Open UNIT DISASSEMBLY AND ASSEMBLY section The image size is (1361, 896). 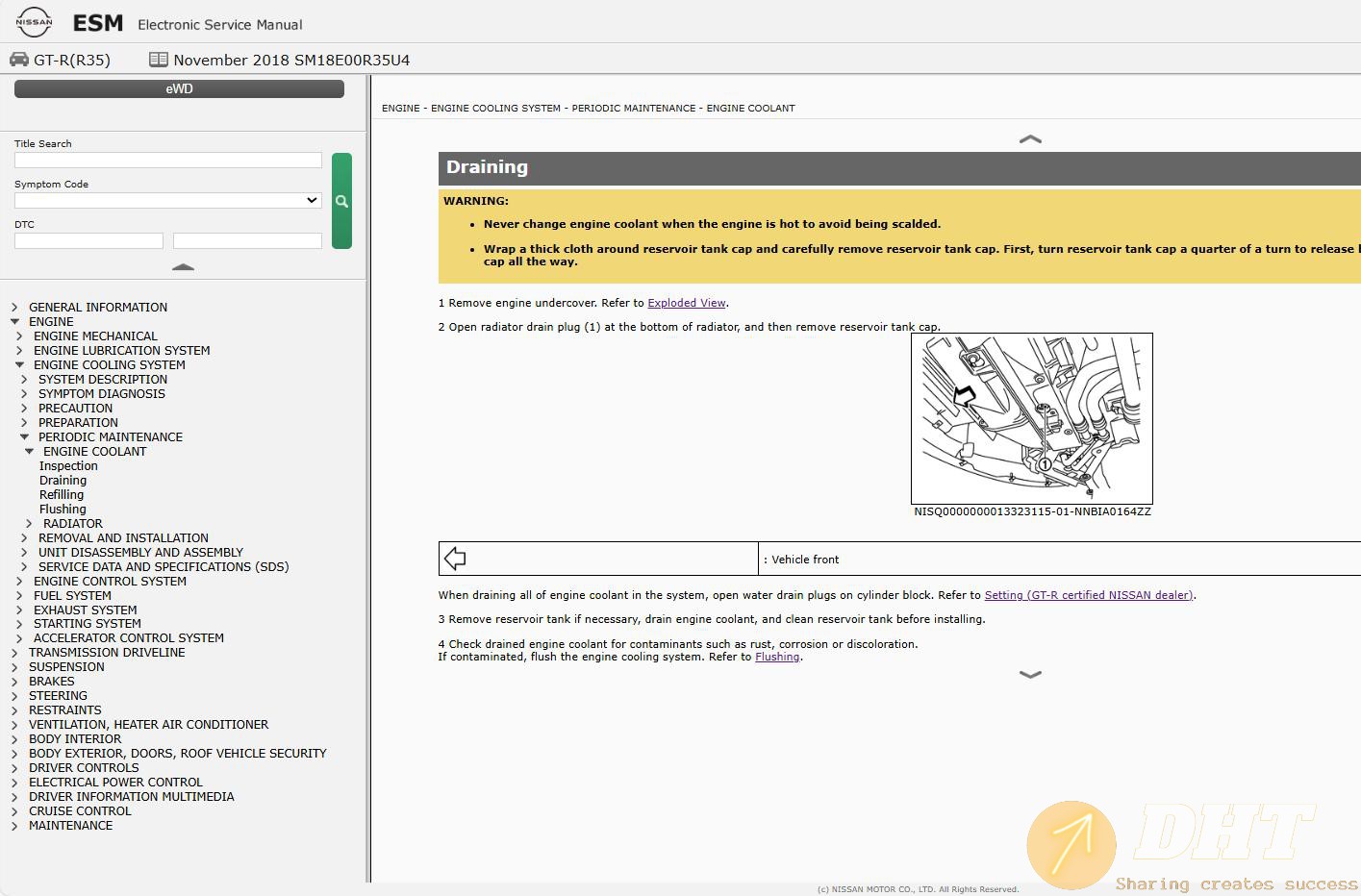pos(140,553)
